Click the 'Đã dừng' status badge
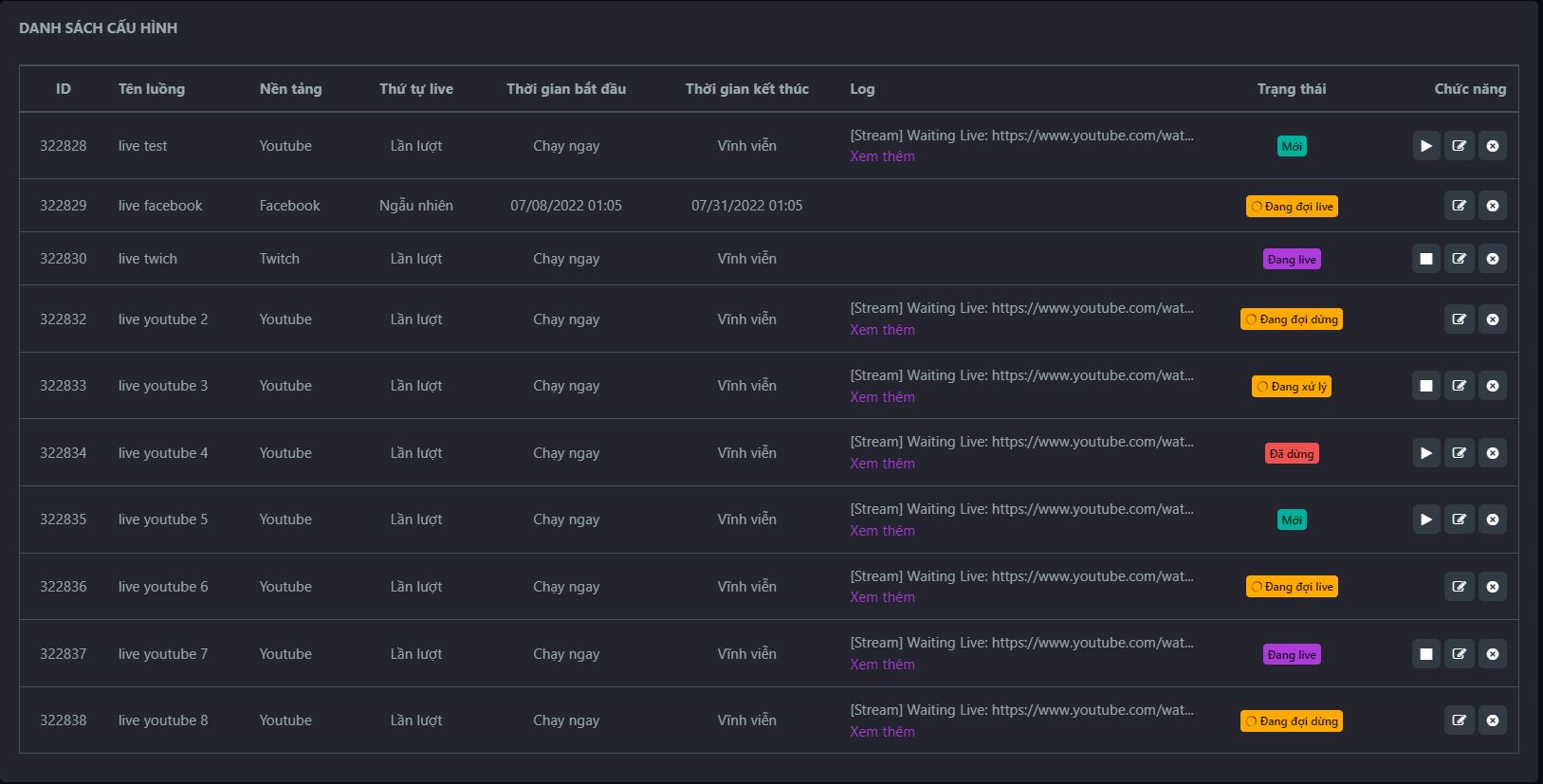Screen dimensions: 1543x784 1291,454
